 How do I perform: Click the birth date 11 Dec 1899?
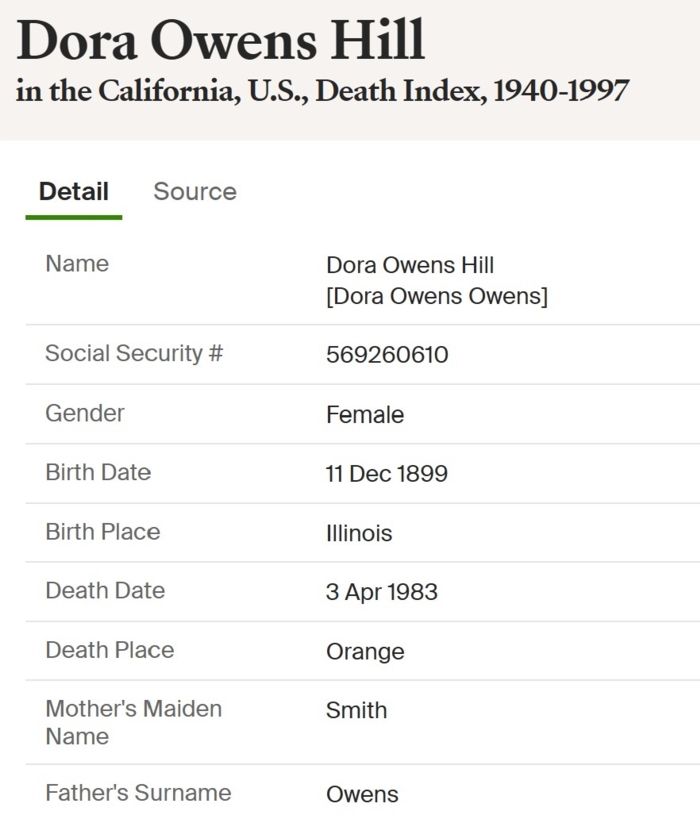(387, 474)
